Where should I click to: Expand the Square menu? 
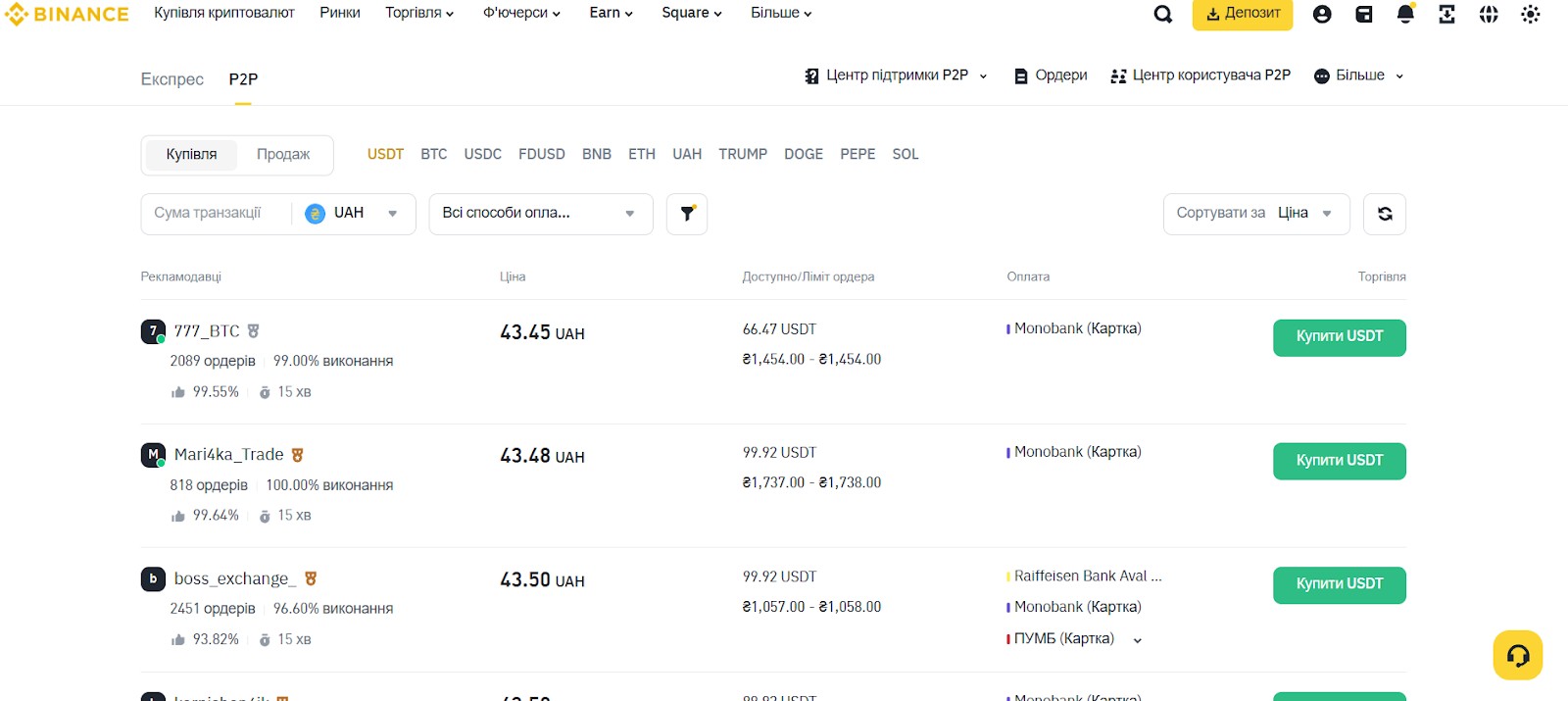tap(692, 13)
